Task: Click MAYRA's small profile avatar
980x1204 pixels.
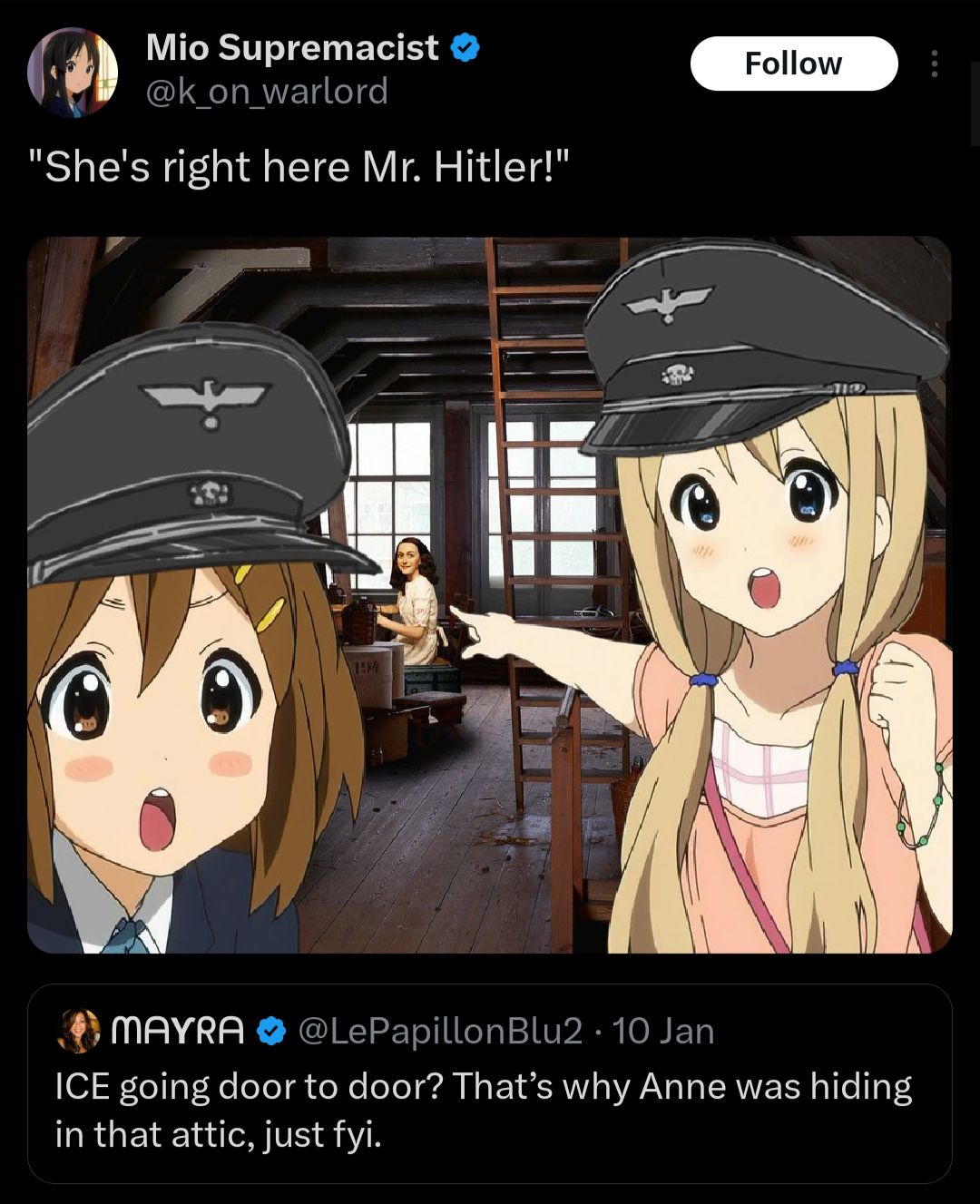Action: pyautogui.click(x=79, y=1031)
